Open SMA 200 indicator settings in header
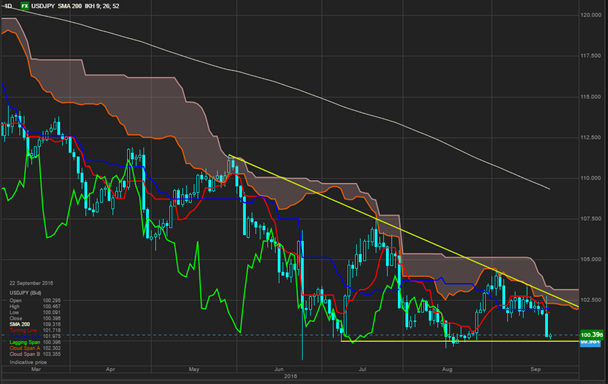The width and height of the screenshot is (608, 384). (x=70, y=6)
